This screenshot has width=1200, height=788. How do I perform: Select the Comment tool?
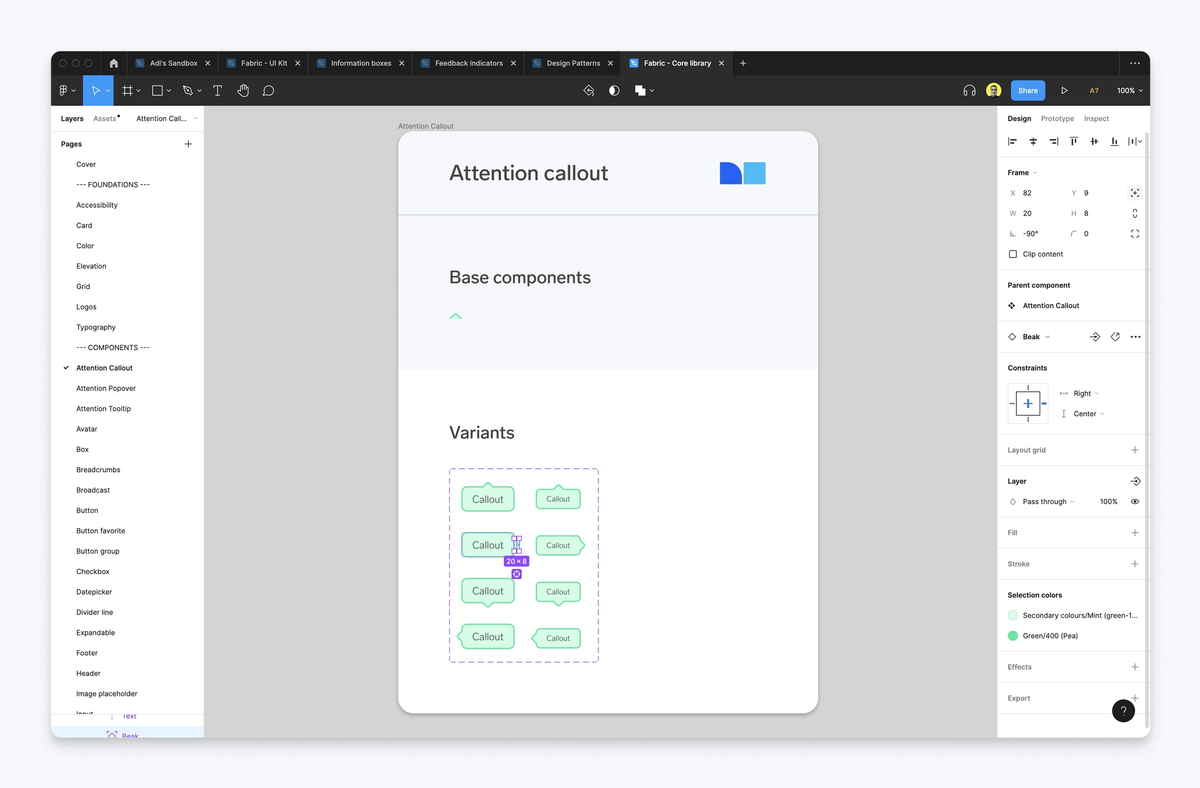tap(268, 90)
